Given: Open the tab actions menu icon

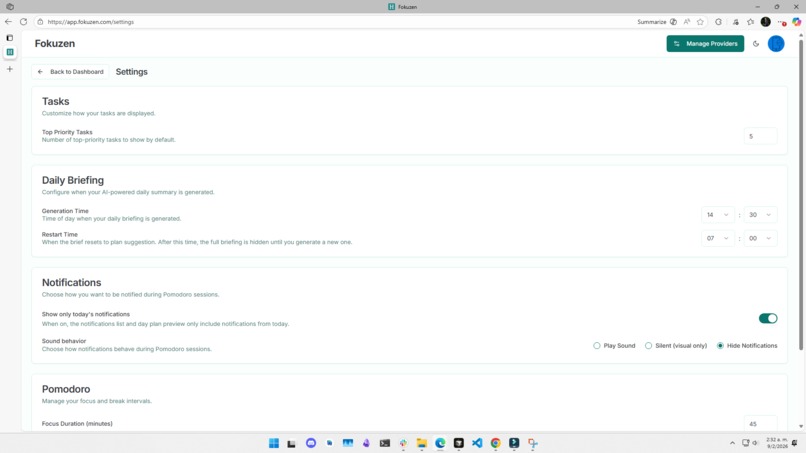Looking at the screenshot, I should [x=9, y=38].
